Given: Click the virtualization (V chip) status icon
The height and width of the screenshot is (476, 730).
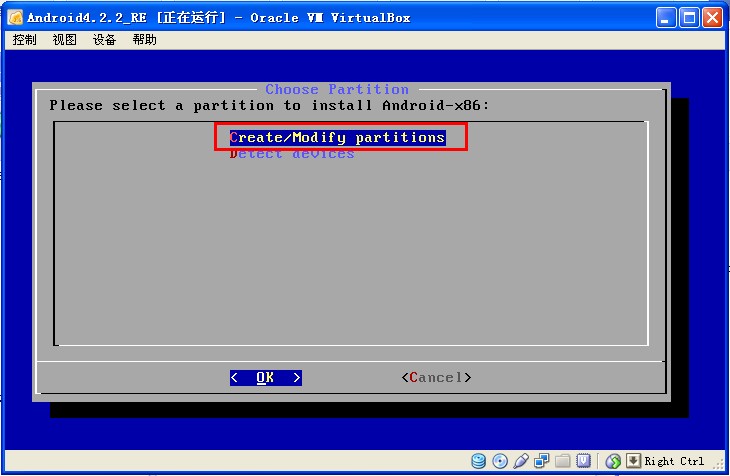Looking at the screenshot, I should pos(583,461).
